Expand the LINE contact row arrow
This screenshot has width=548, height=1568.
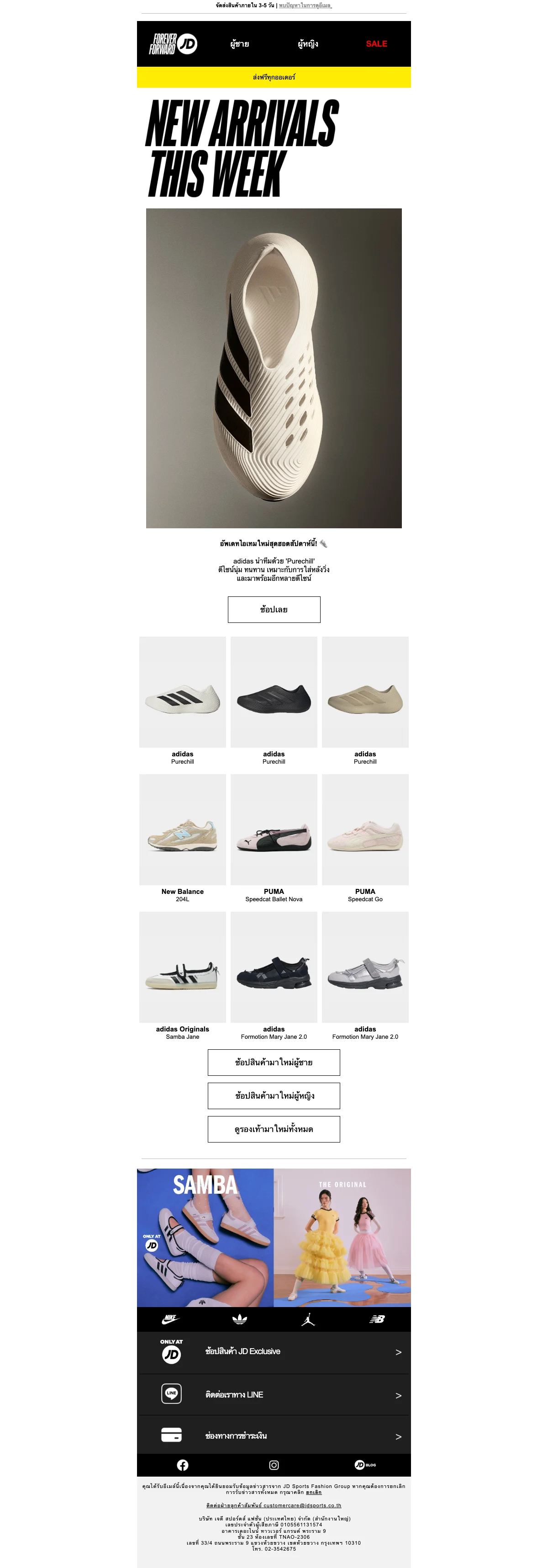pos(398,1395)
